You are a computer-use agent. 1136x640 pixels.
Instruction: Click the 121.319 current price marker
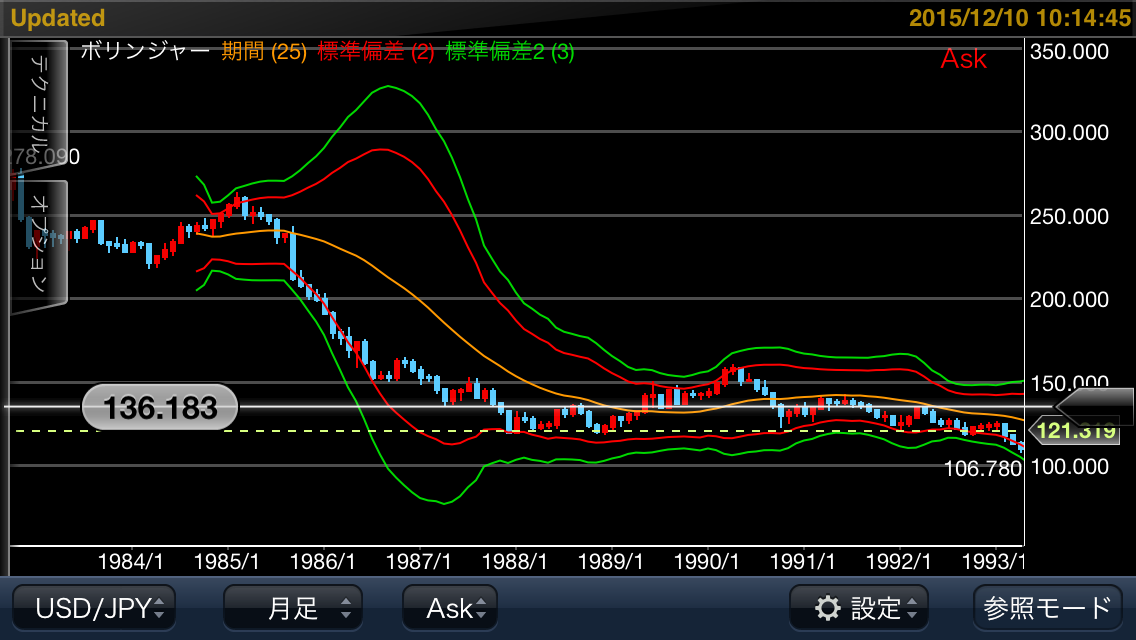coord(1075,431)
